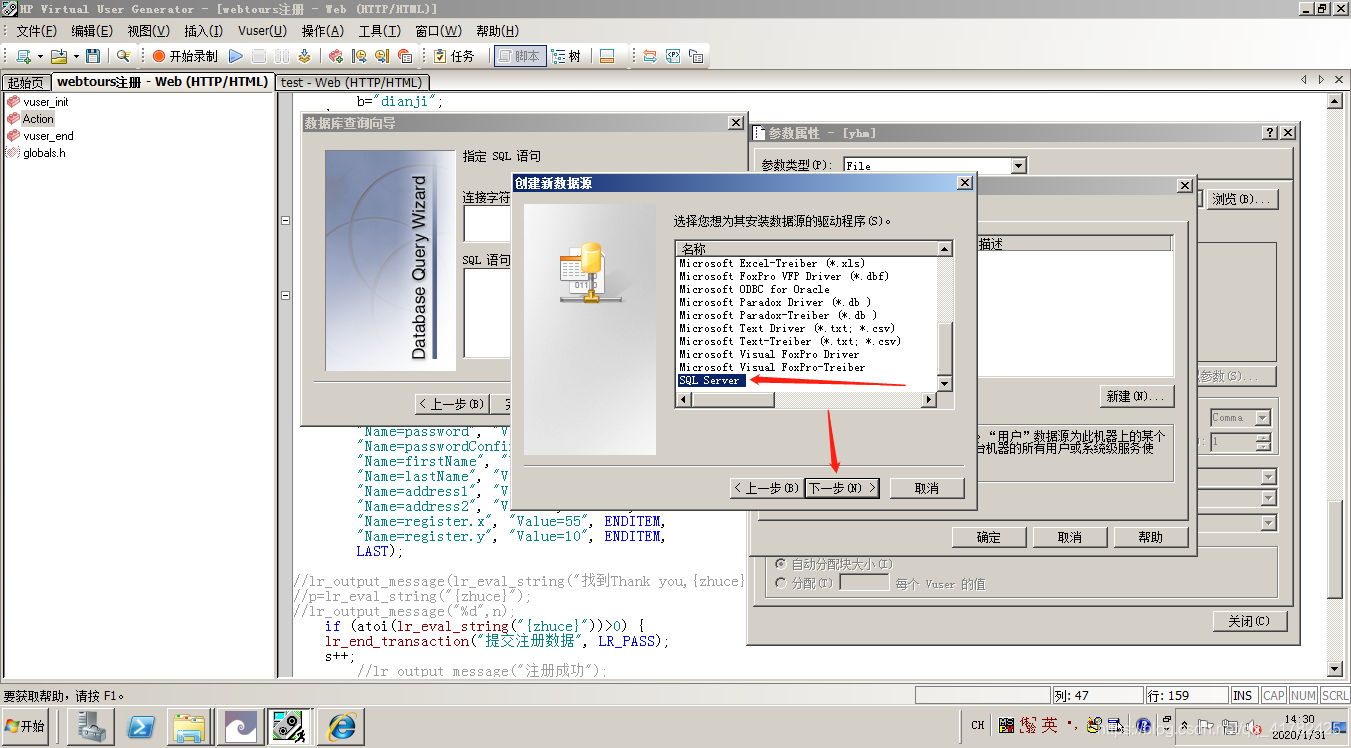Screen dimensions: 1351x748
Task: Open parameter list <P> toolbar icon
Action: point(673,56)
